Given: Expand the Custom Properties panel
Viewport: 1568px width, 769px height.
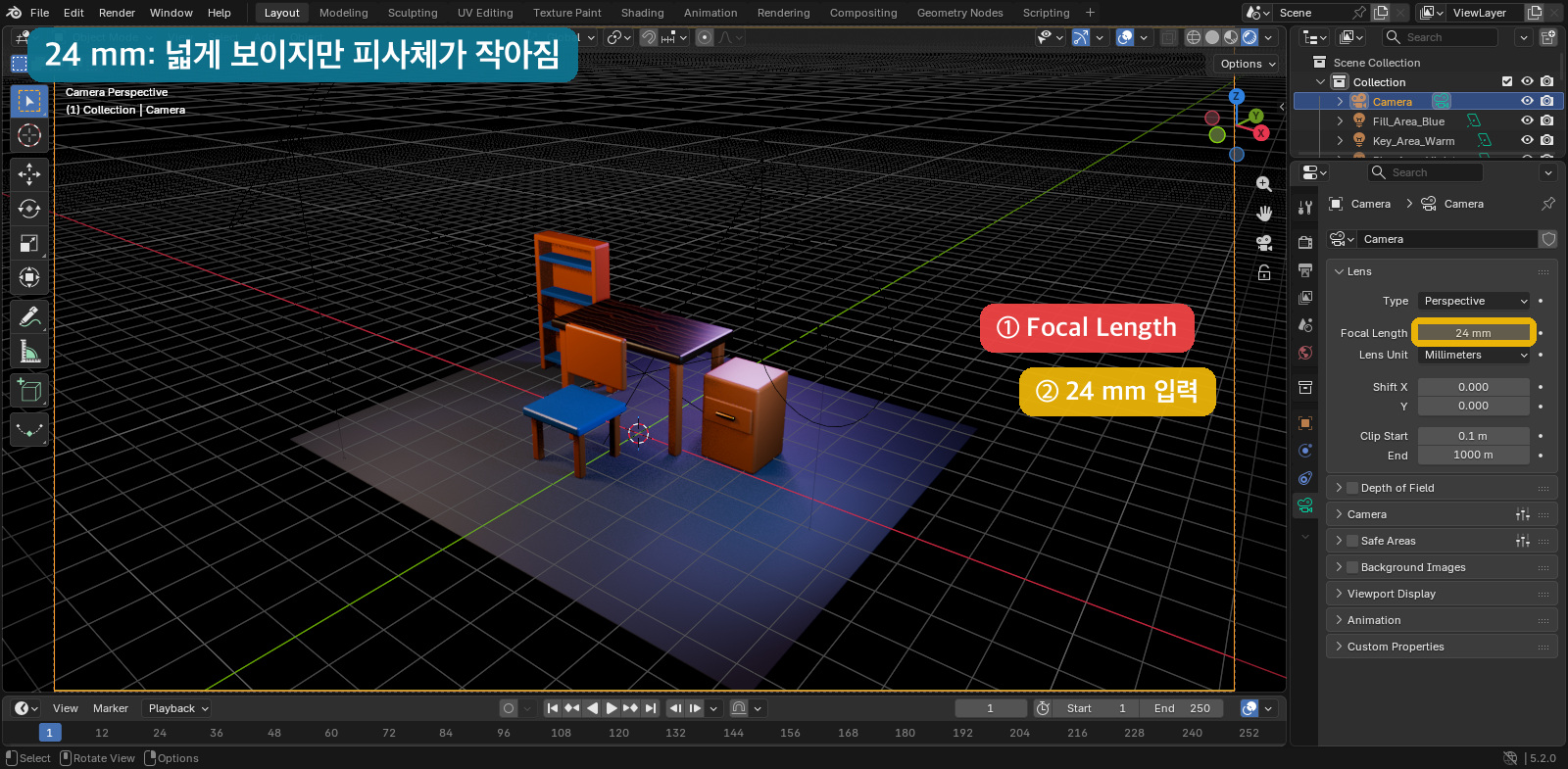Looking at the screenshot, I should pos(1396,647).
